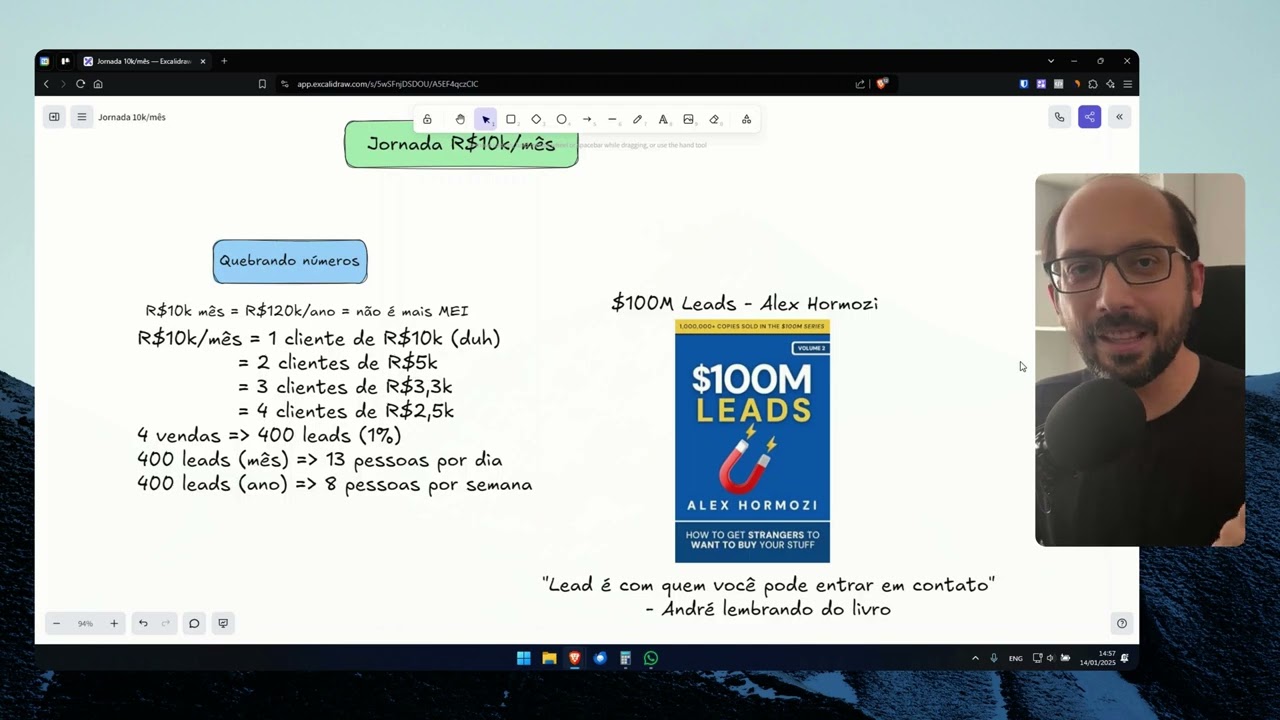Select the blue Quebrando números box
The image size is (1280, 720).
click(x=290, y=261)
